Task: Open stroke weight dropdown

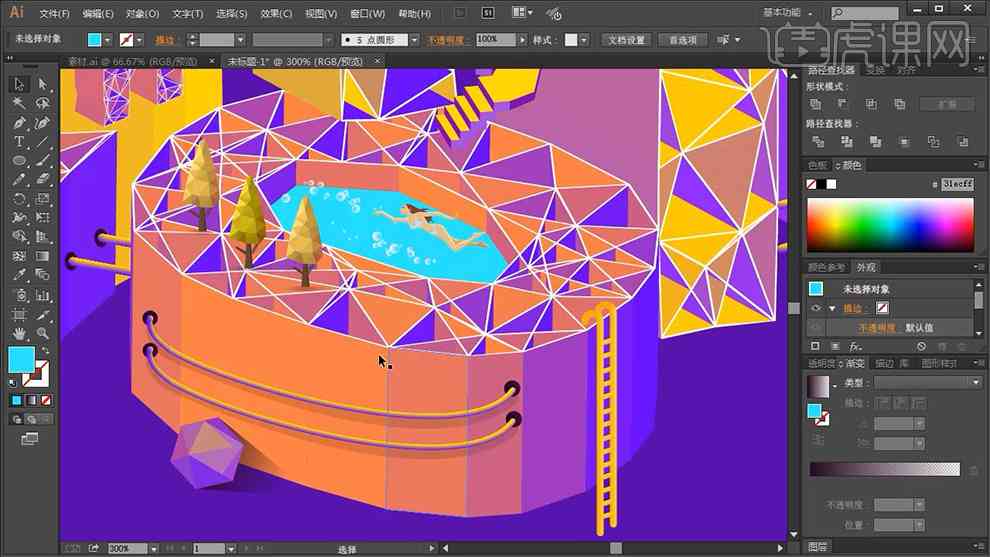Action: (x=240, y=40)
